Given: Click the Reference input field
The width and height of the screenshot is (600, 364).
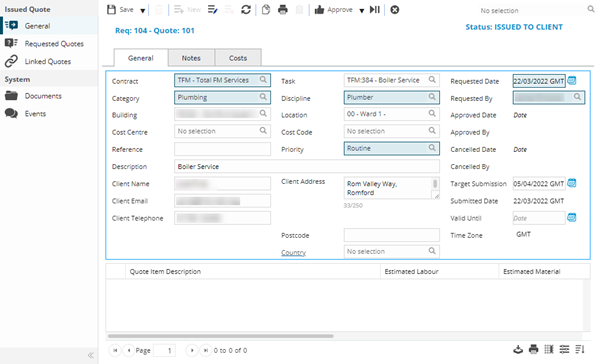Looking at the screenshot, I should tap(222, 149).
